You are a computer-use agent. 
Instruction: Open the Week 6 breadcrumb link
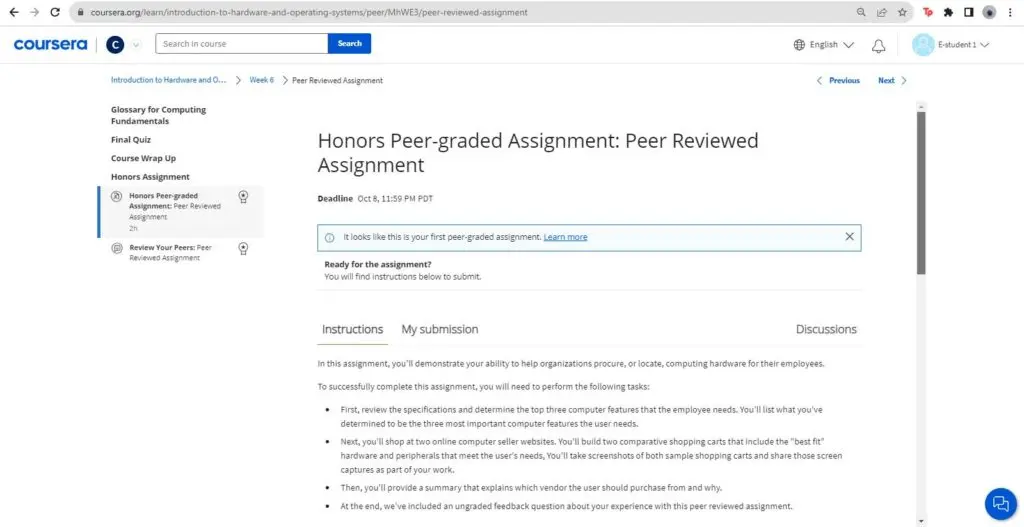point(261,80)
